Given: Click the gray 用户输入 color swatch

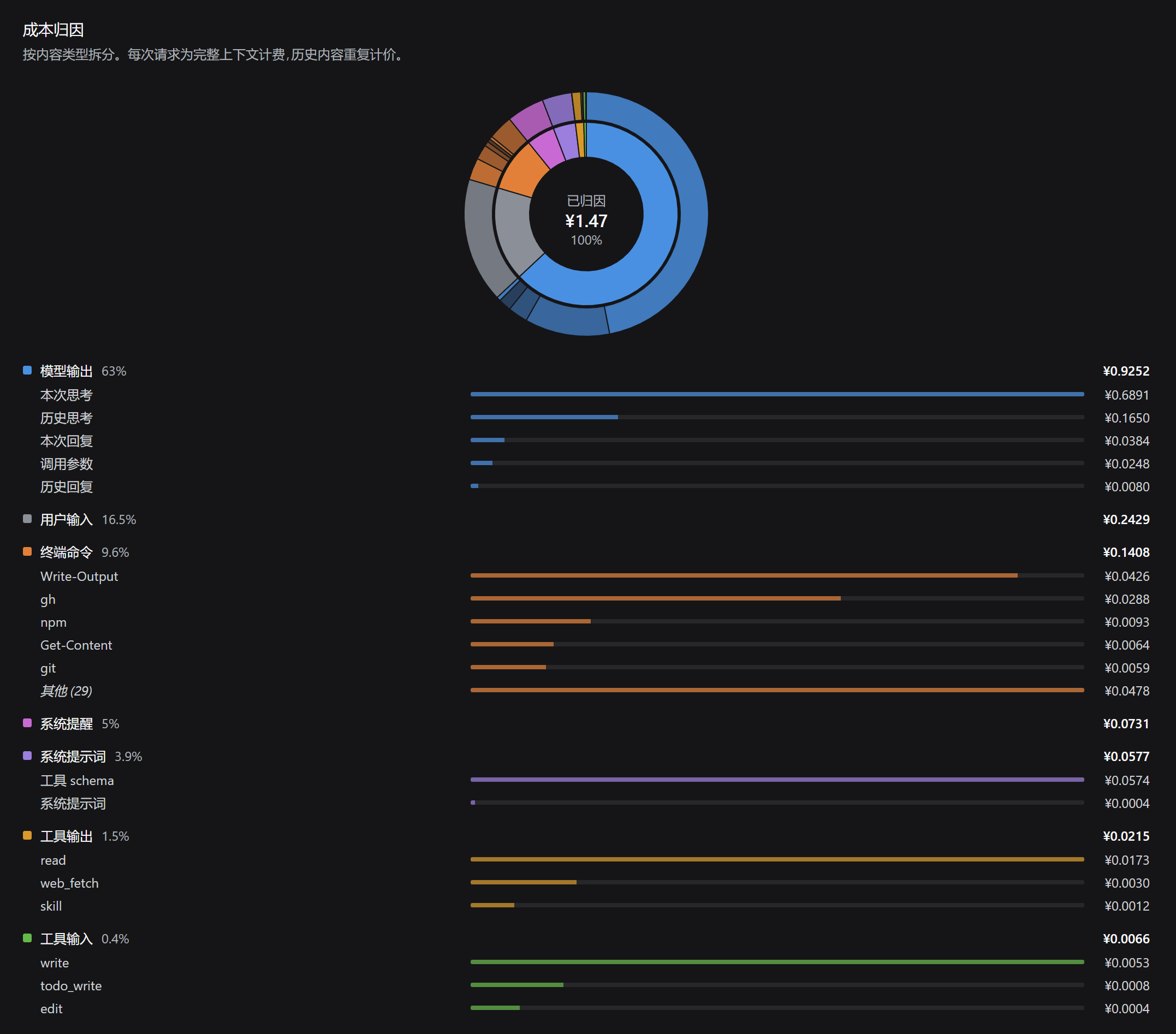Looking at the screenshot, I should 27,519.
